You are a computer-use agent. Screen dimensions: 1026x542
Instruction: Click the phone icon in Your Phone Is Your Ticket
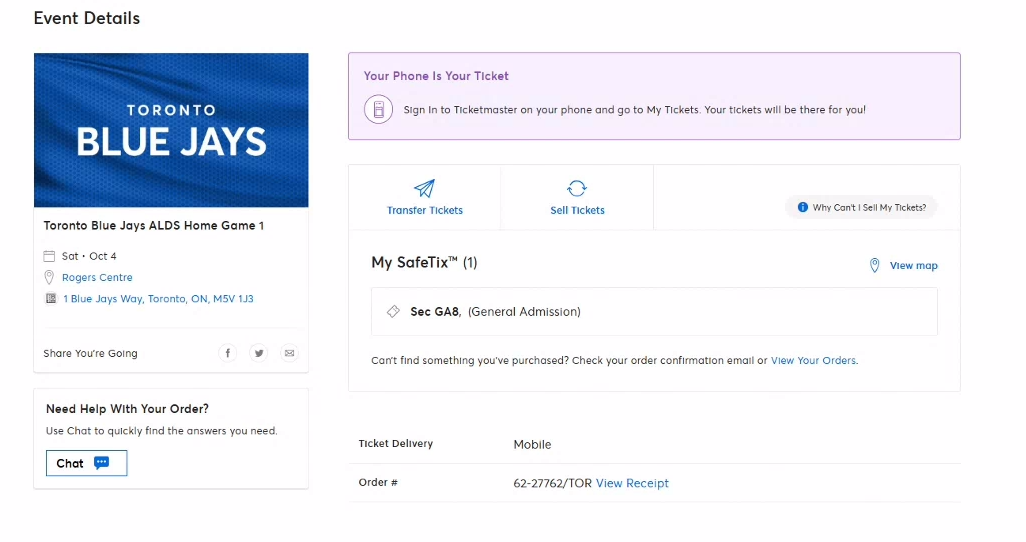(x=378, y=109)
